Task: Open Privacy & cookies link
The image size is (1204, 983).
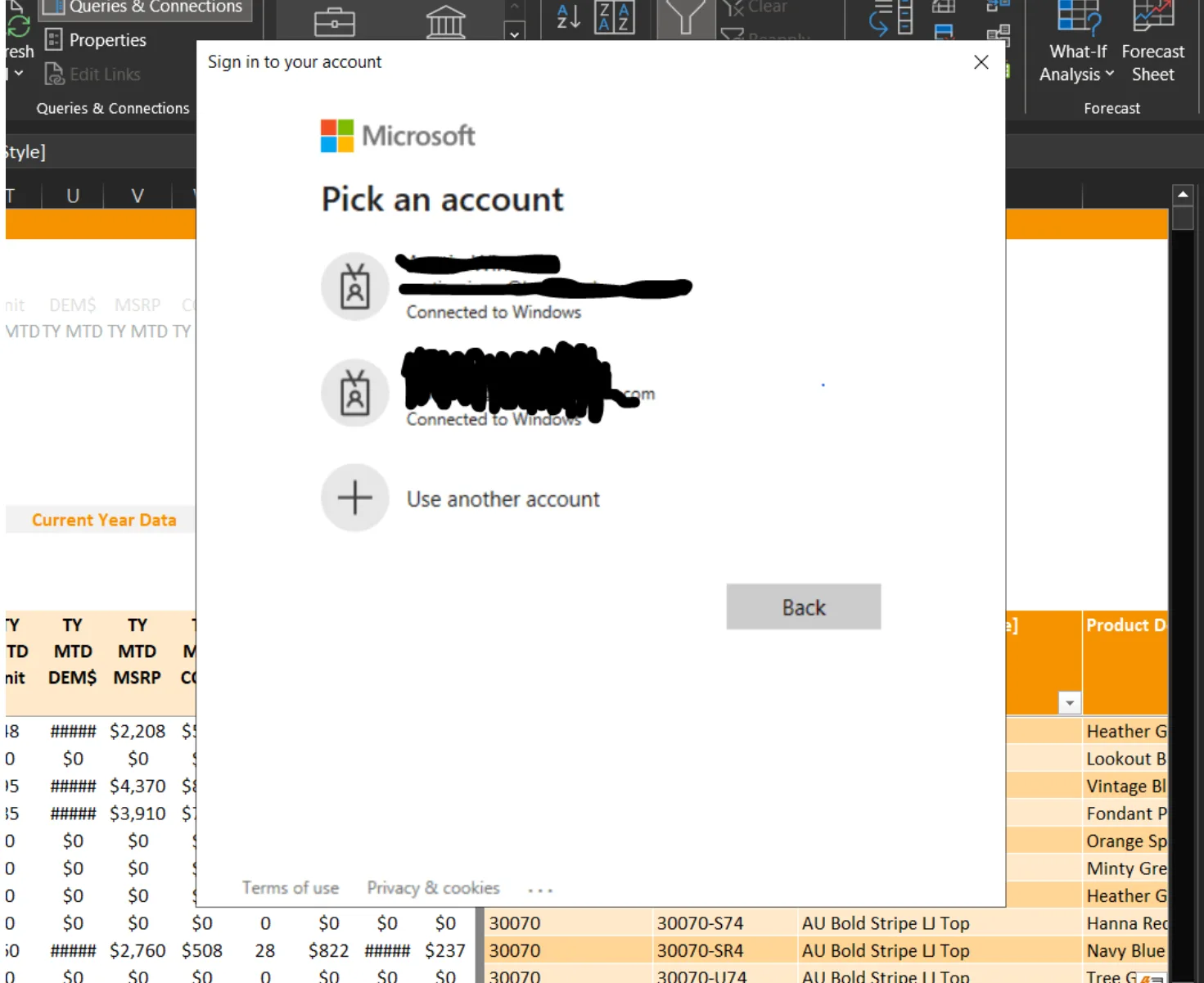Action: 433,888
